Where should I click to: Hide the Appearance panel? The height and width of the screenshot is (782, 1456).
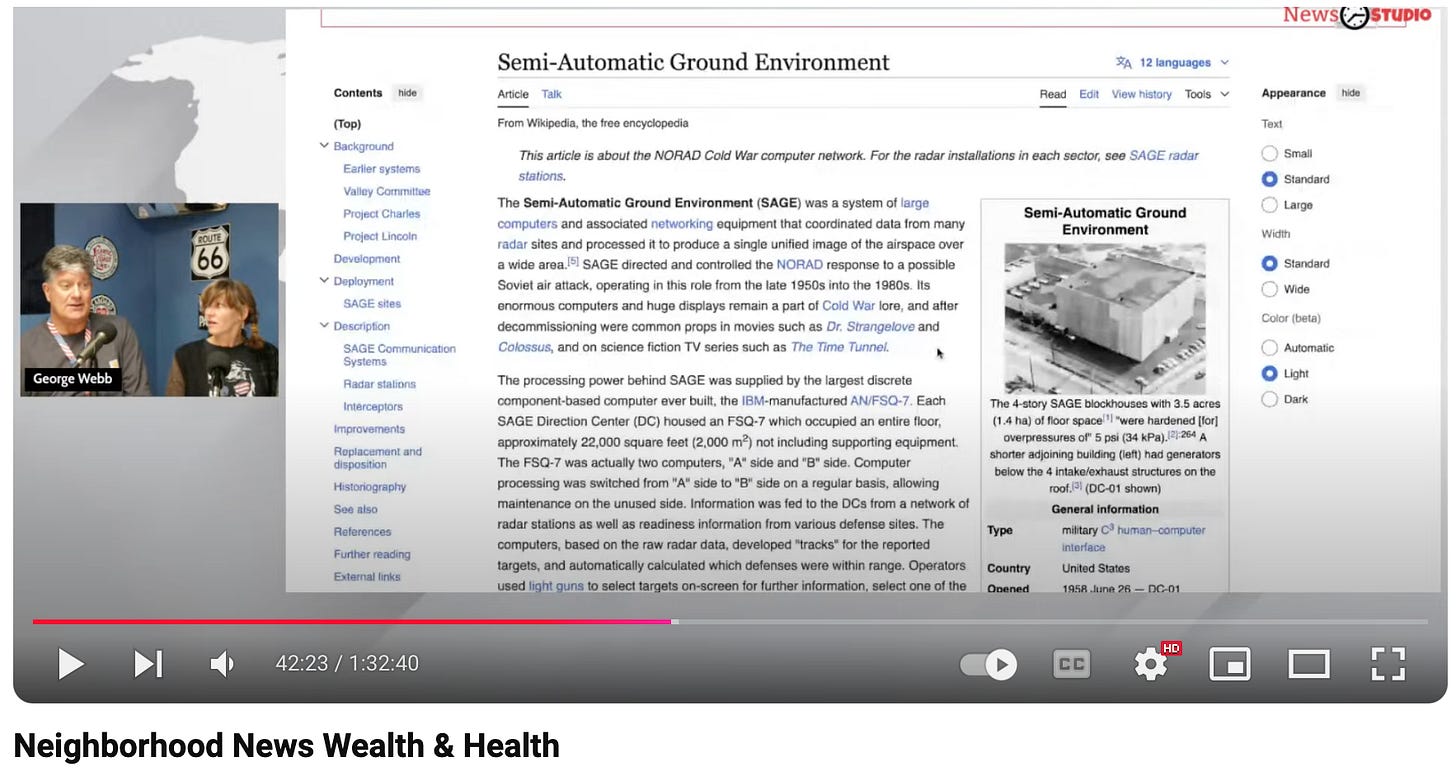pos(1350,93)
